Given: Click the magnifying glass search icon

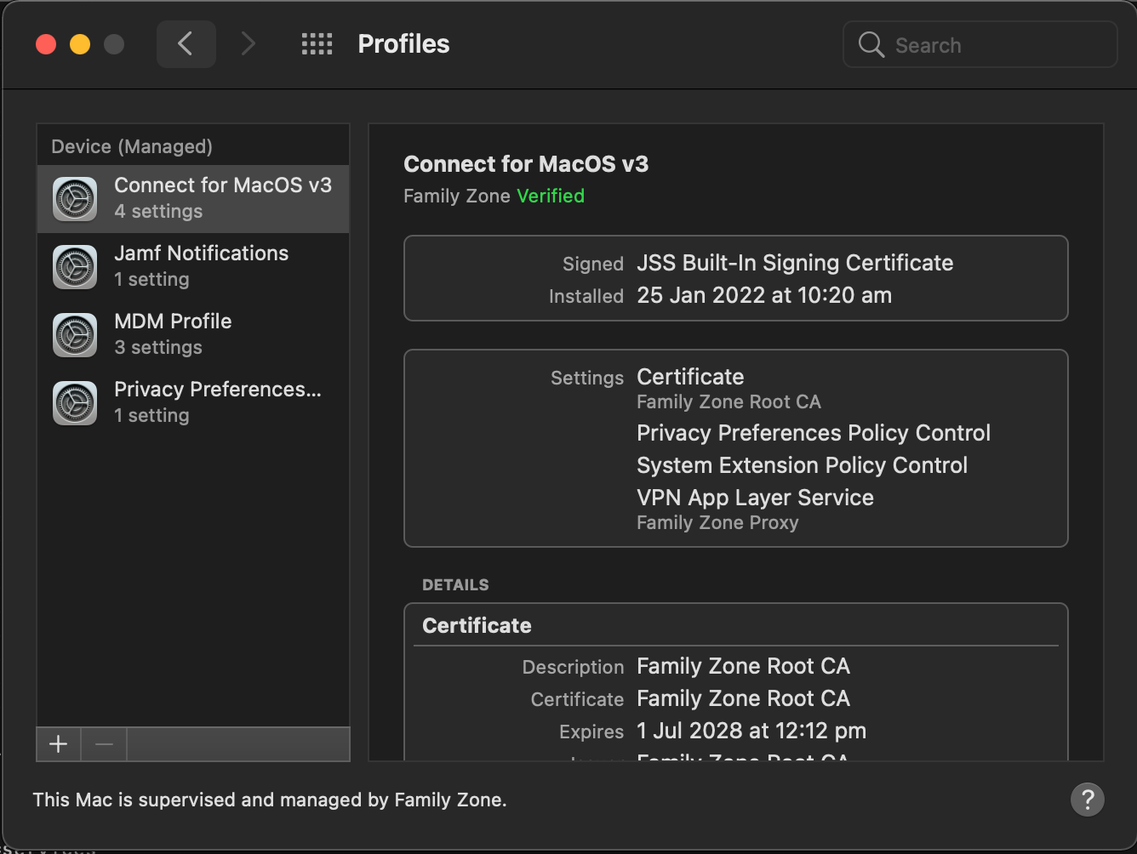Looking at the screenshot, I should [x=871, y=45].
